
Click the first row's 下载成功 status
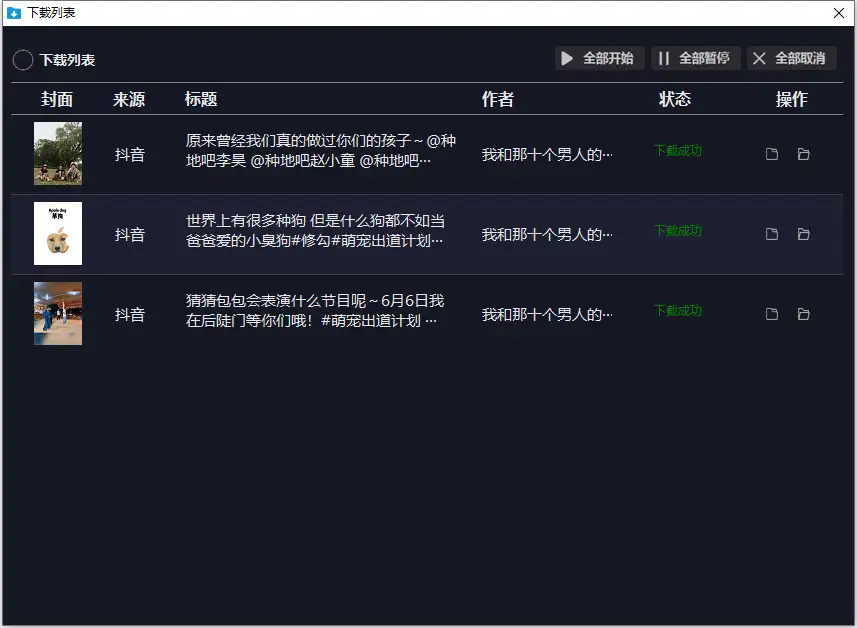(678, 151)
